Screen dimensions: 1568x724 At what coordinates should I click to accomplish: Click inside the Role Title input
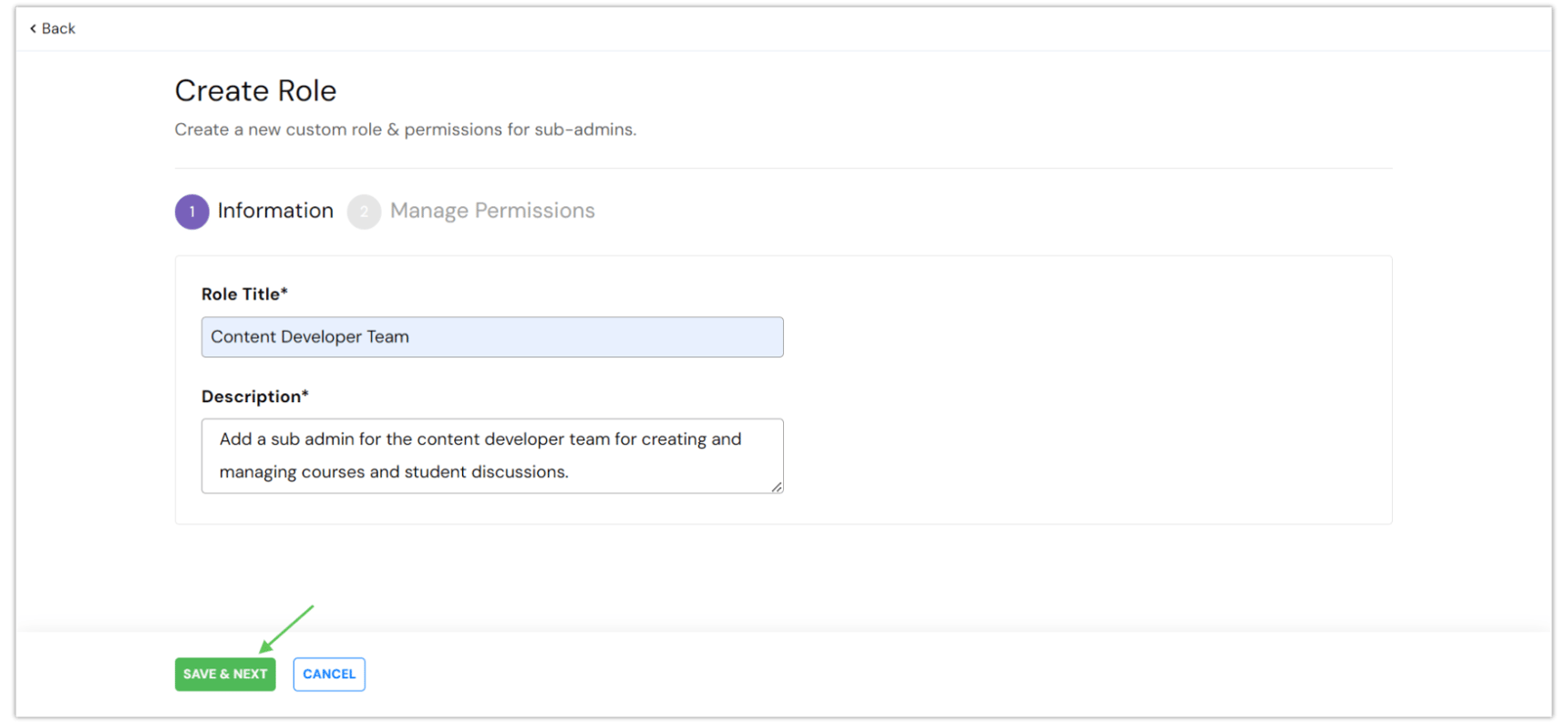click(492, 336)
